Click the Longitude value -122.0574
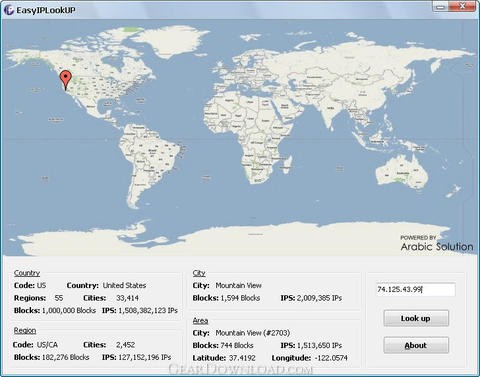The width and height of the screenshot is (480, 377). pos(331,358)
